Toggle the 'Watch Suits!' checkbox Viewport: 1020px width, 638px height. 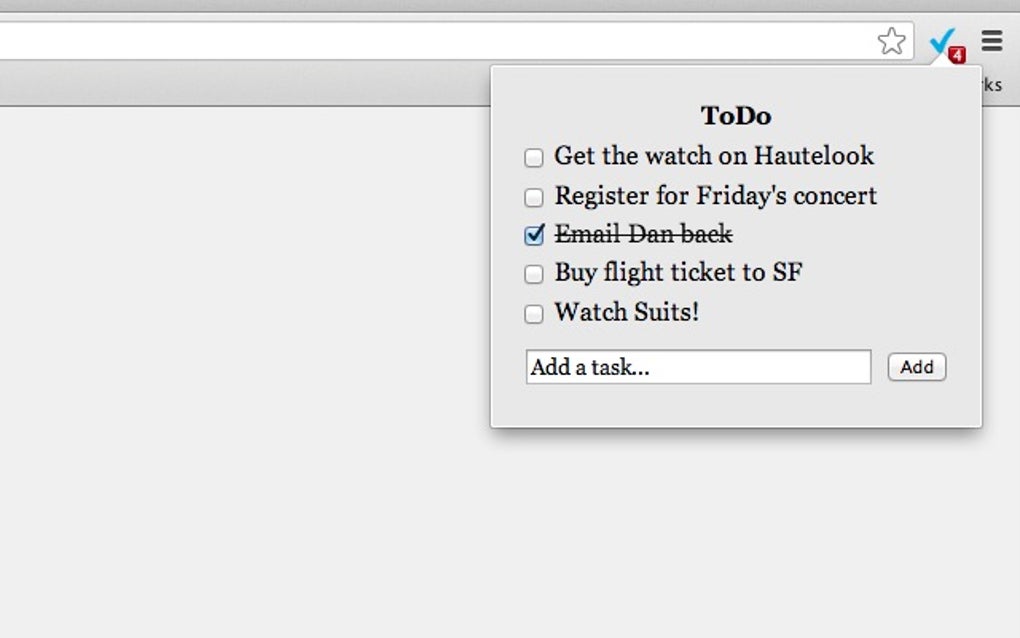(x=534, y=314)
